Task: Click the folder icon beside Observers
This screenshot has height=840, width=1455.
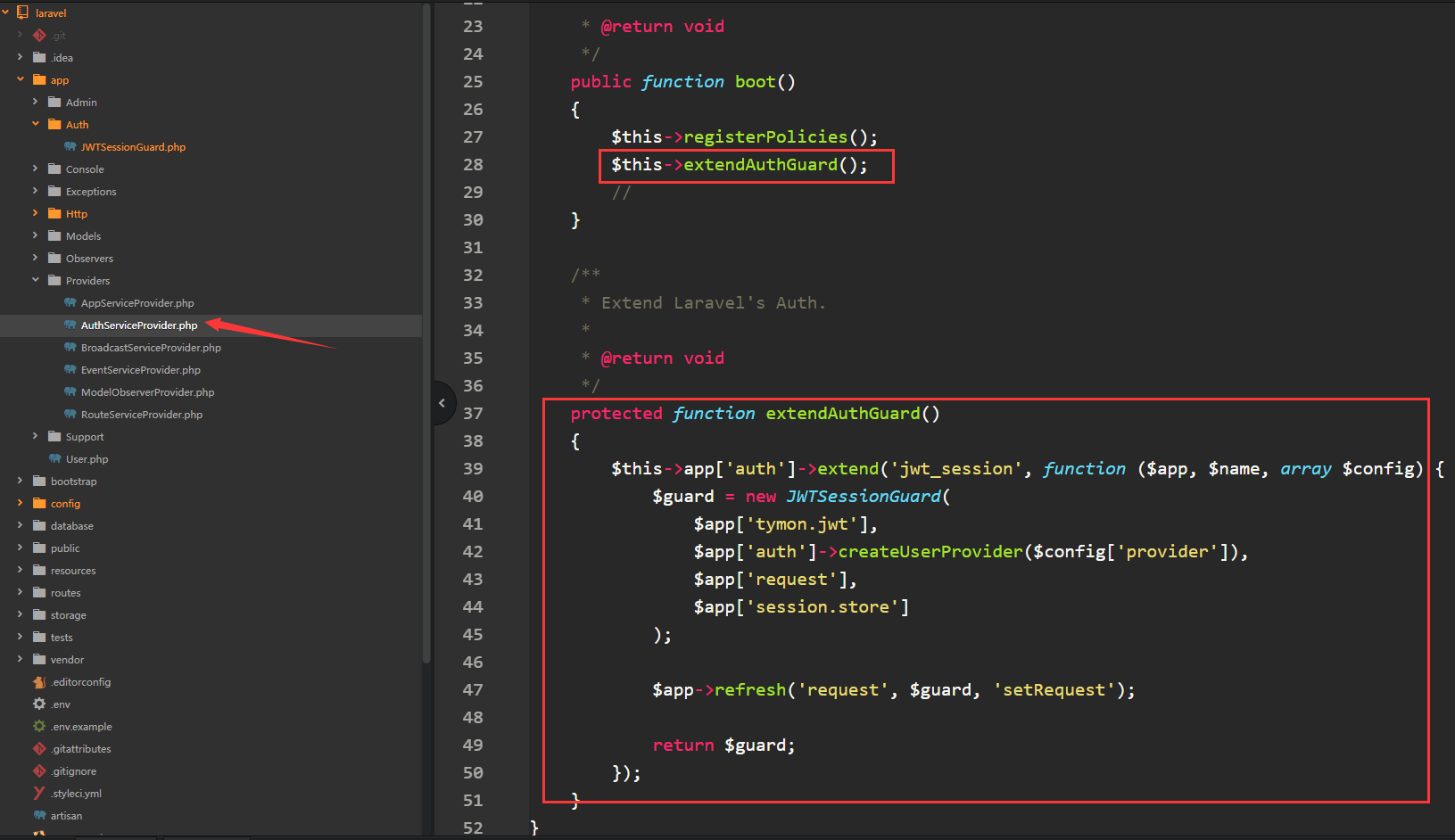Action: click(54, 258)
